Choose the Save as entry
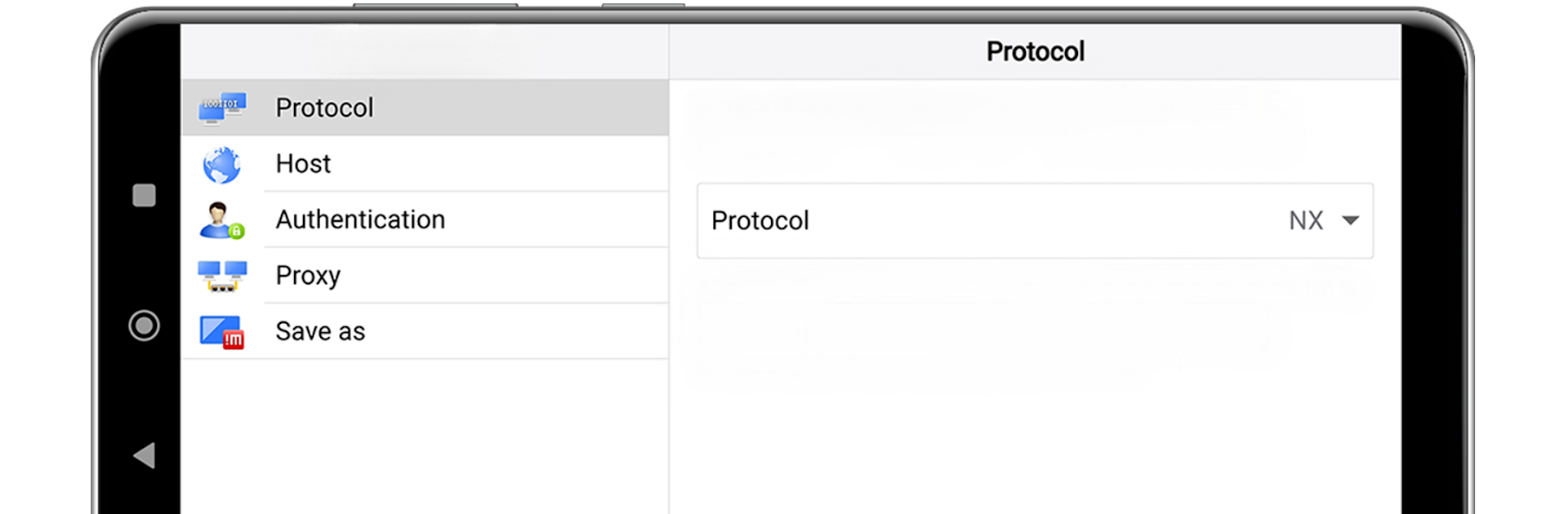Viewport: 1568px width, 514px height. 425,331
